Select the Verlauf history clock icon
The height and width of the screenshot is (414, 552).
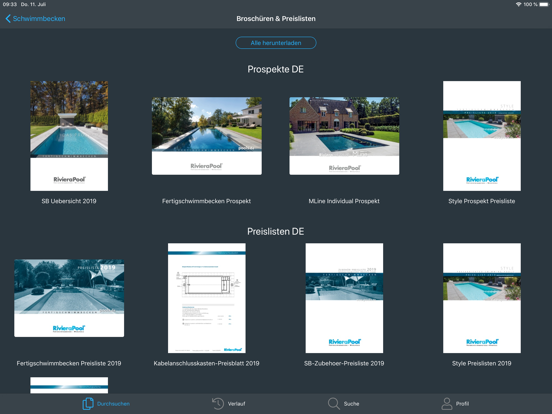click(218, 404)
